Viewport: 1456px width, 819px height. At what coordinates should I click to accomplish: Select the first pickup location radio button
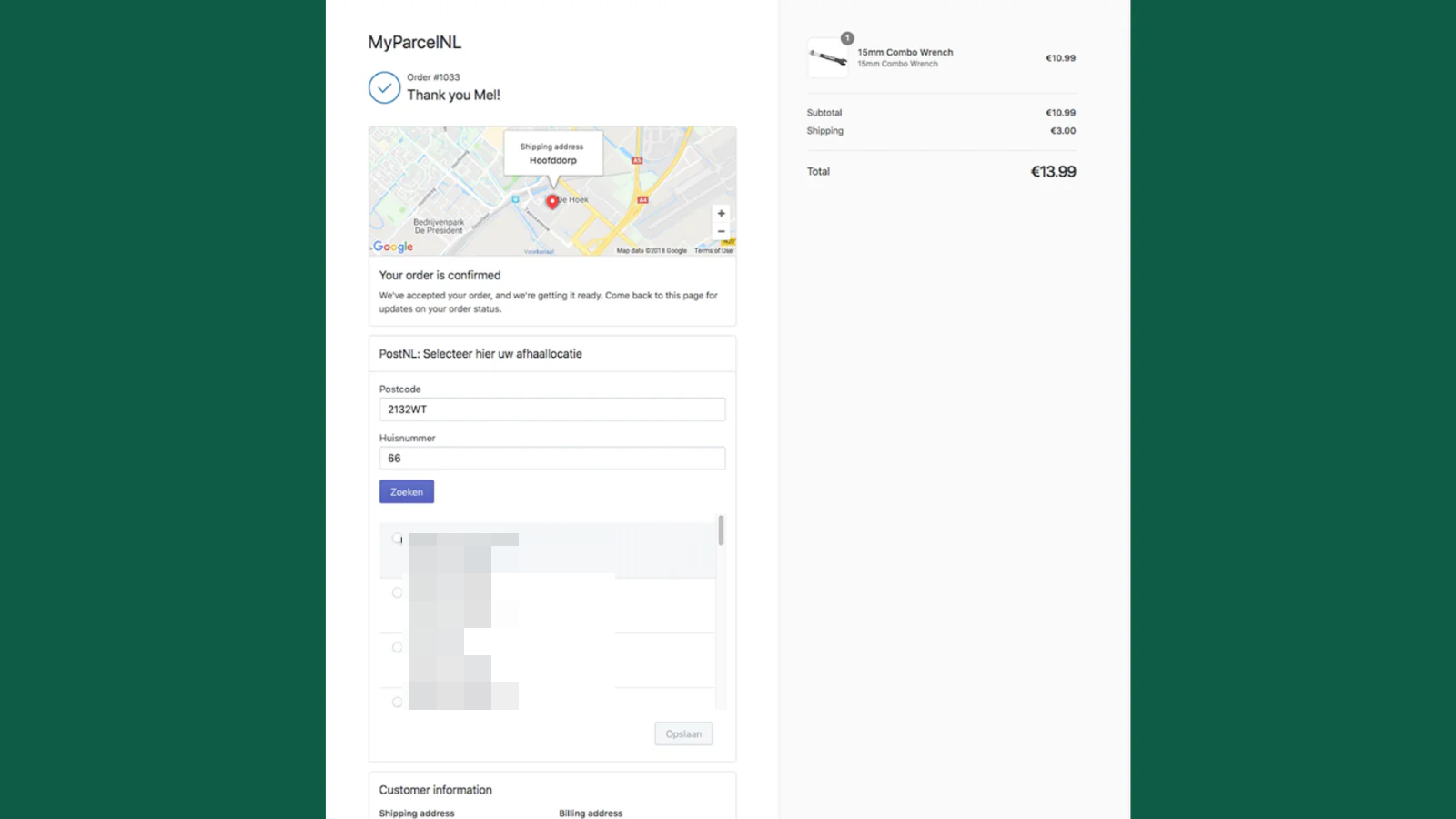397,538
